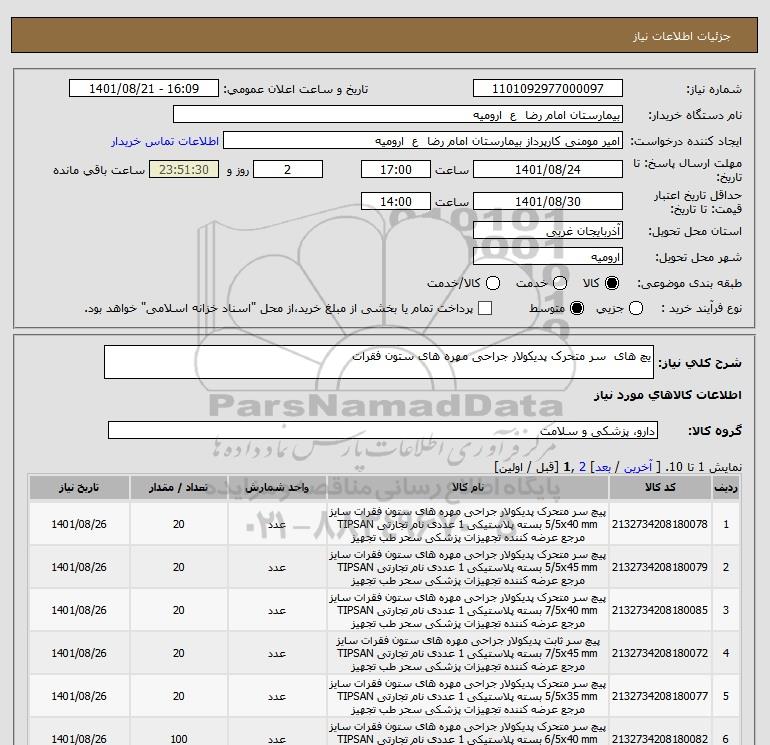Screen dimensions: 770x745
Task: Click the price validity date 1401/08/30
Action: pos(548,201)
